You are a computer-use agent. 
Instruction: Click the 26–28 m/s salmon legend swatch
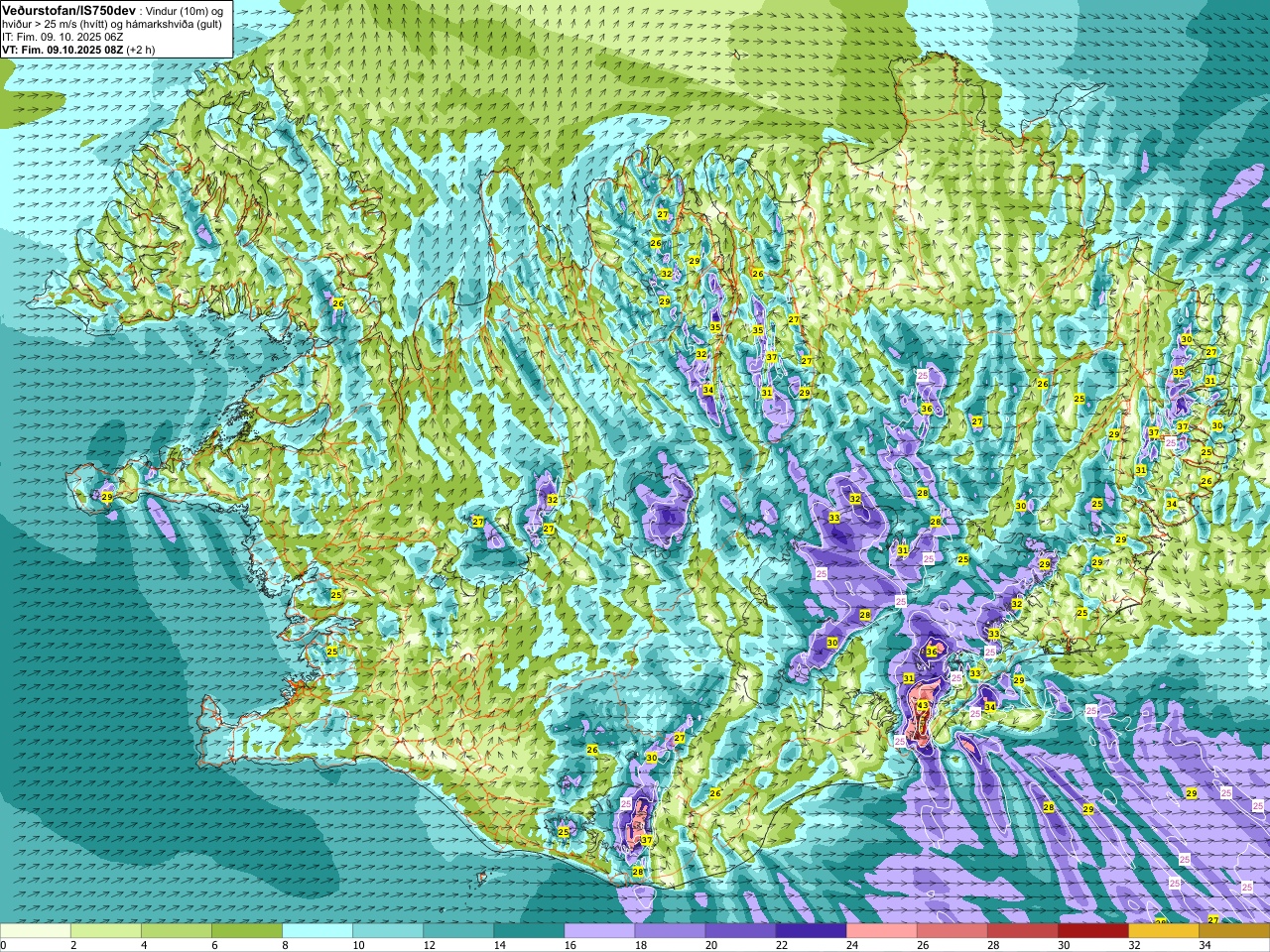(952, 931)
